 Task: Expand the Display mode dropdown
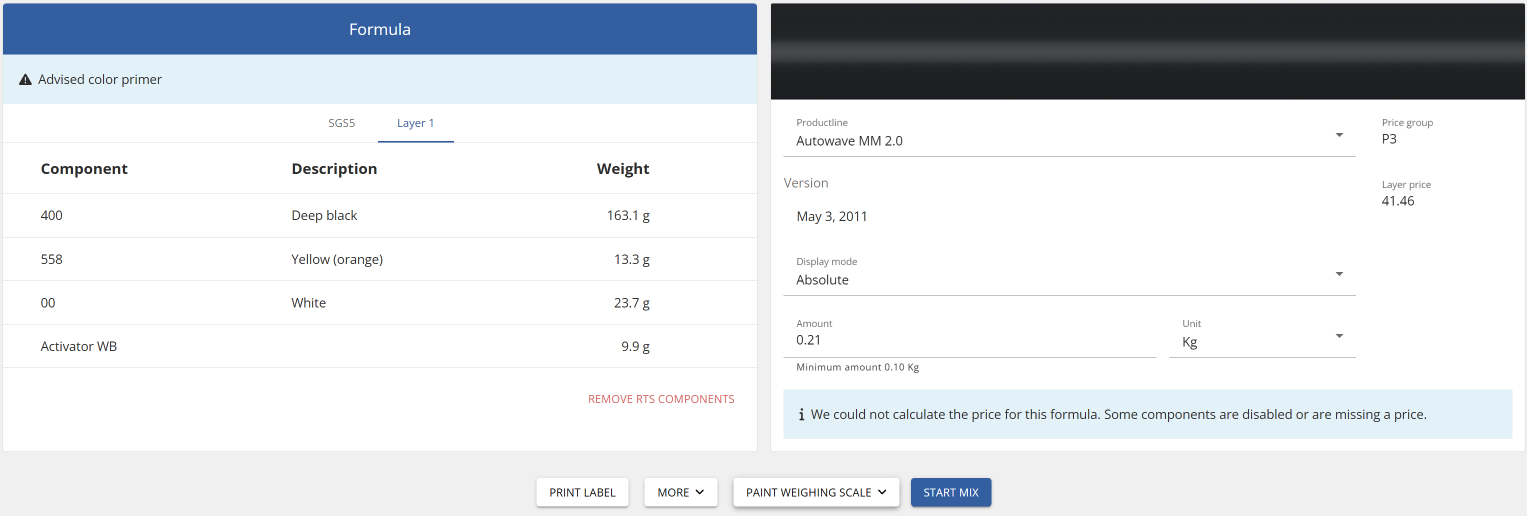pyautogui.click(x=1339, y=274)
